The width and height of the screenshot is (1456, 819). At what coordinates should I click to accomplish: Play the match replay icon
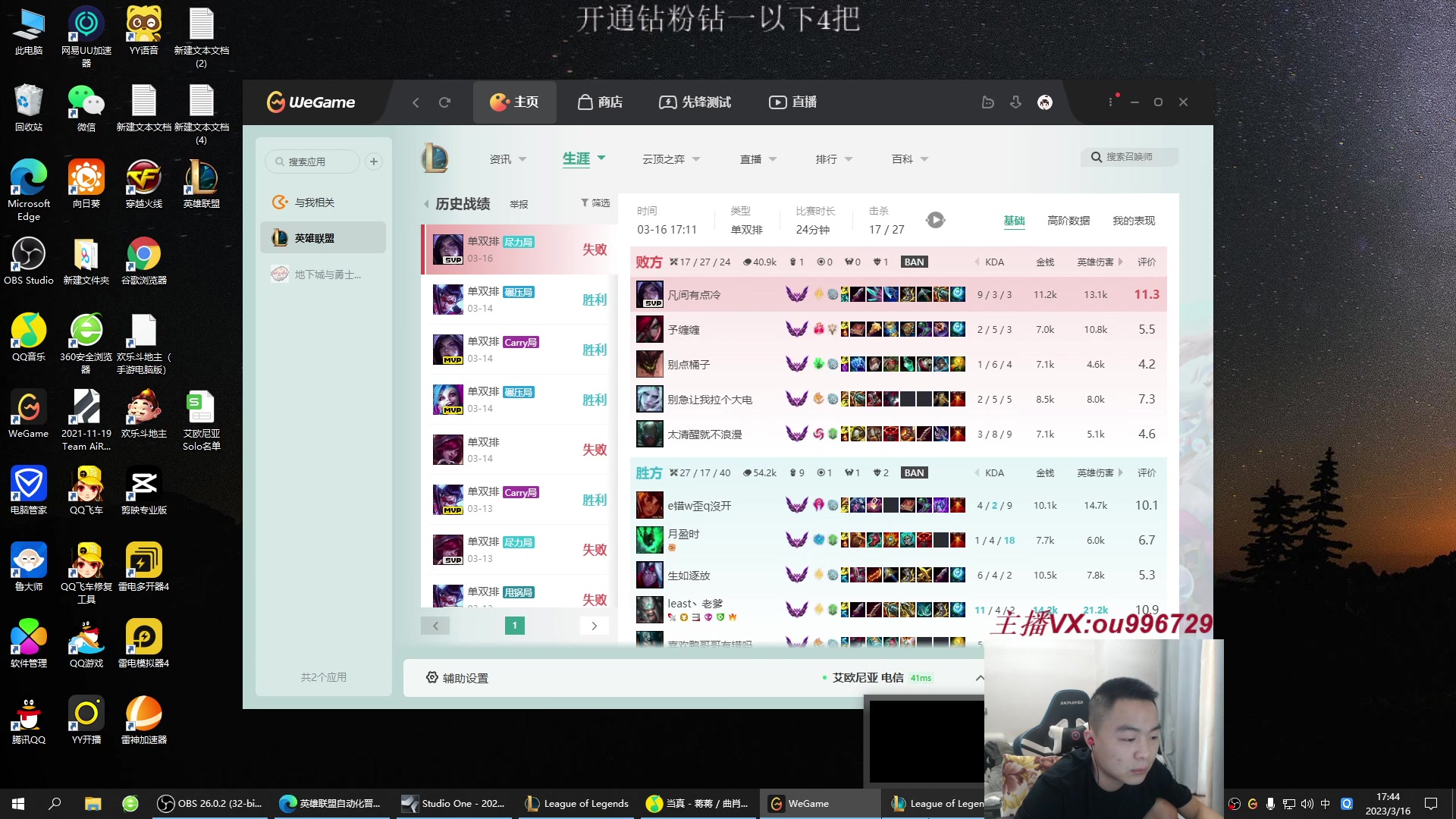[936, 220]
